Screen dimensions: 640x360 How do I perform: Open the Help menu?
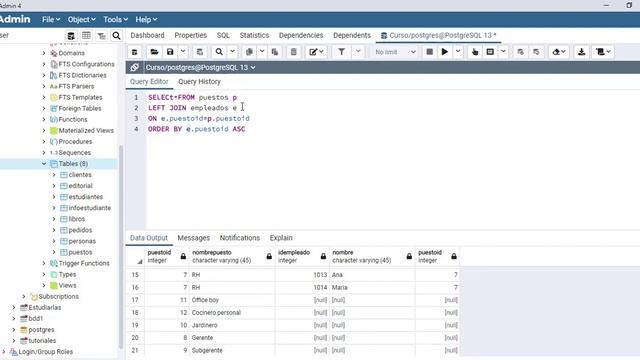click(146, 19)
